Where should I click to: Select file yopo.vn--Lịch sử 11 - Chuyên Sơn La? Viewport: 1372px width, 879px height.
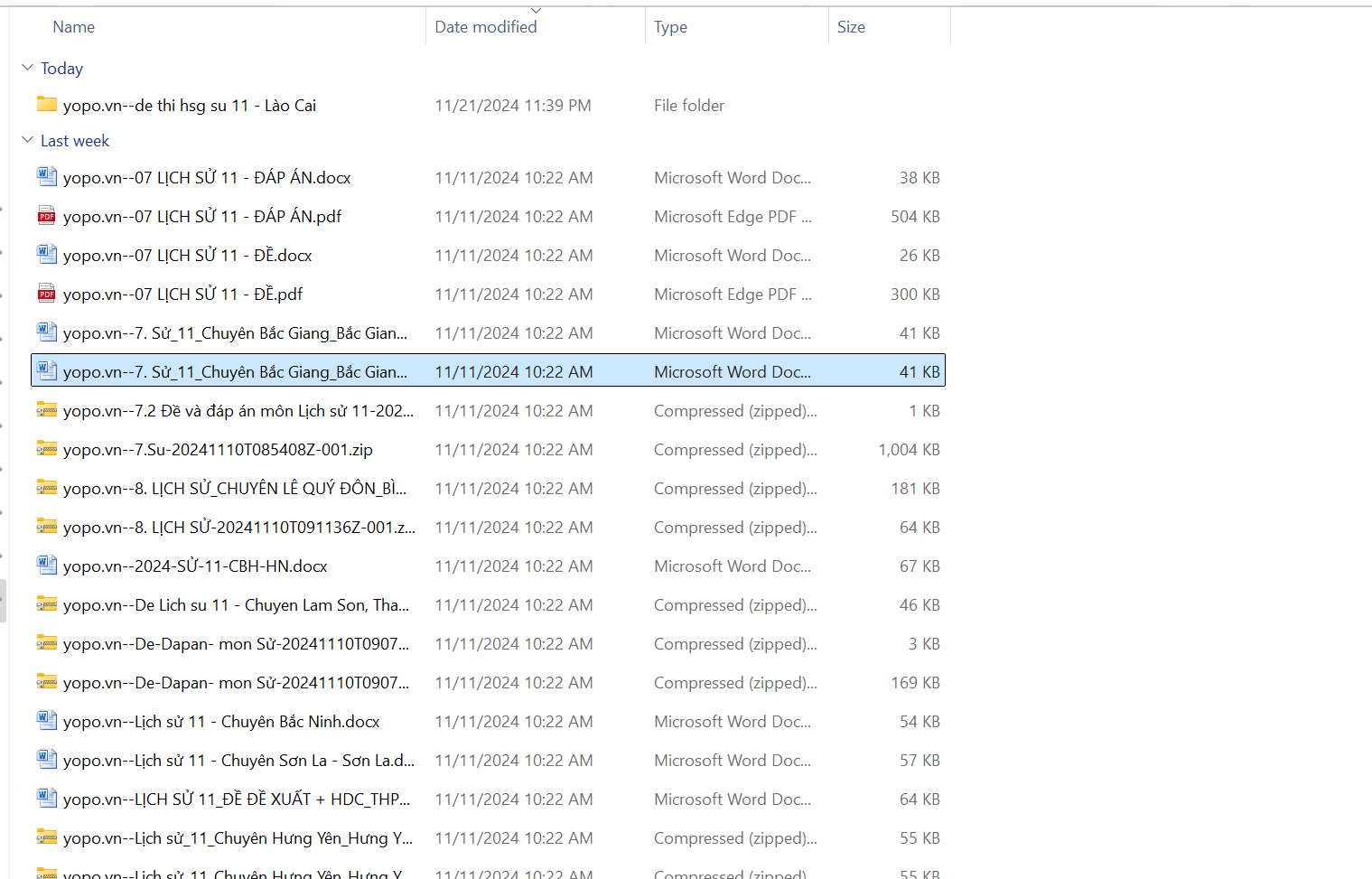coord(239,761)
